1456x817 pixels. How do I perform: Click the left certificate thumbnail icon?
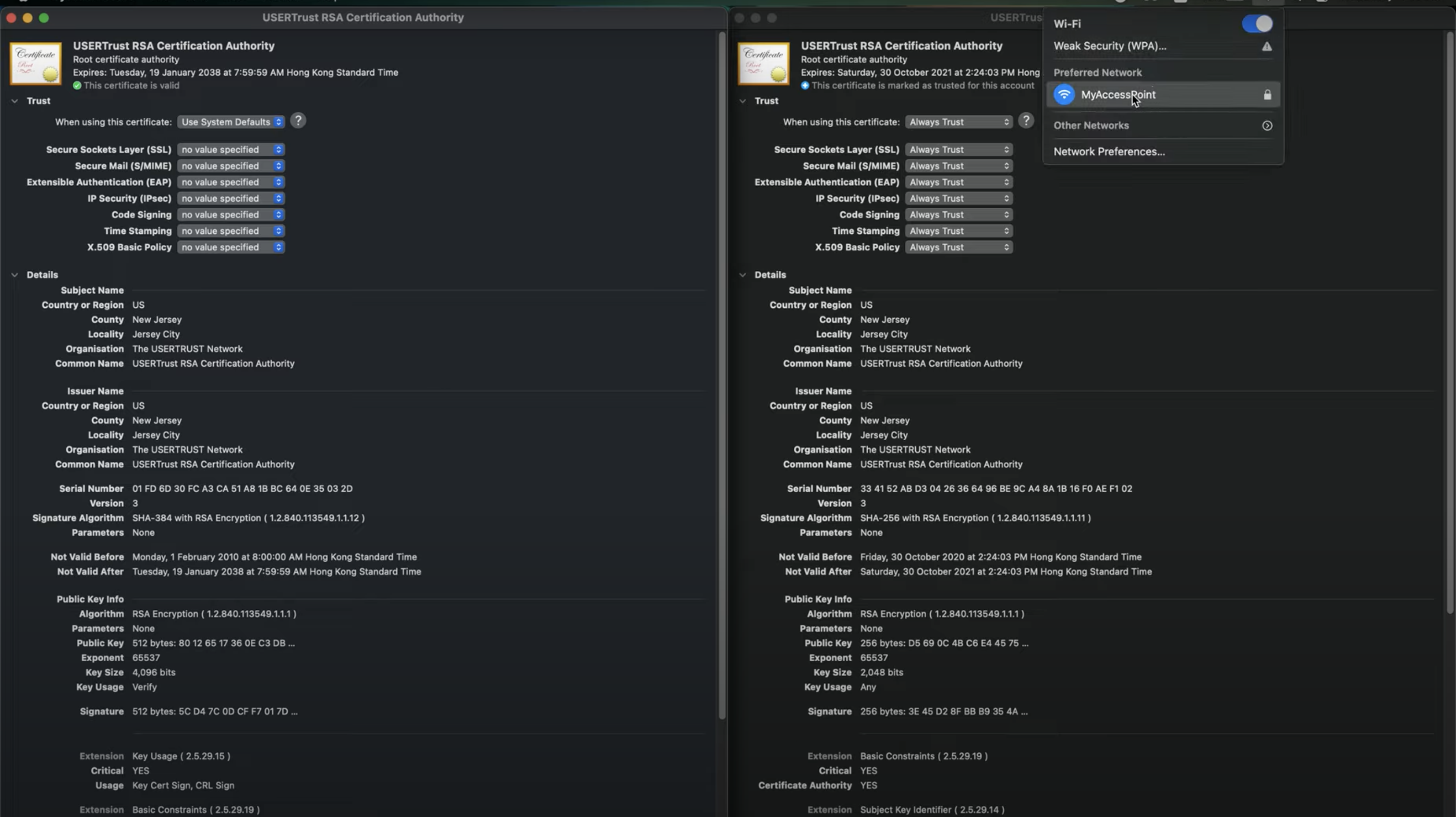tap(35, 63)
